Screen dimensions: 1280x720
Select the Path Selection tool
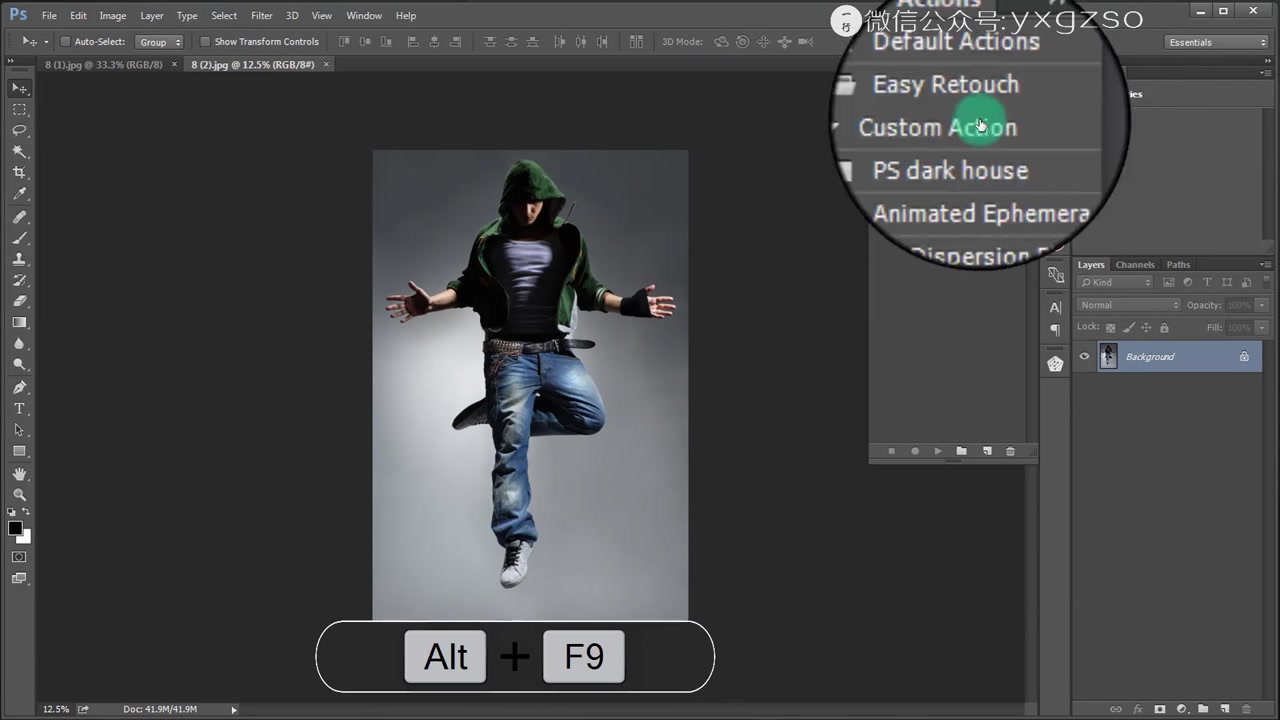pyautogui.click(x=19, y=430)
